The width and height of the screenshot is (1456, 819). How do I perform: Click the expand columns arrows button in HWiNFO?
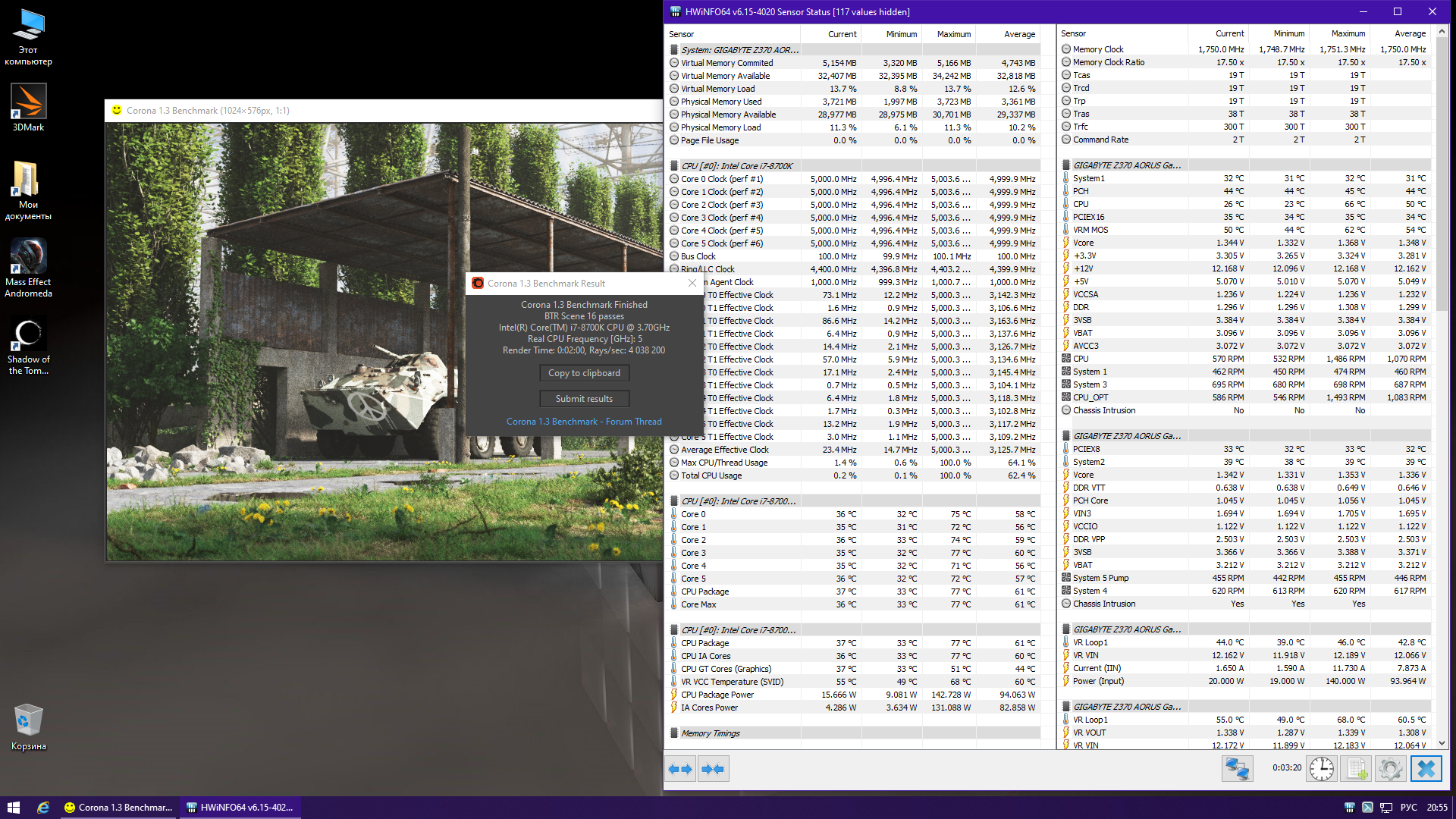(x=680, y=769)
